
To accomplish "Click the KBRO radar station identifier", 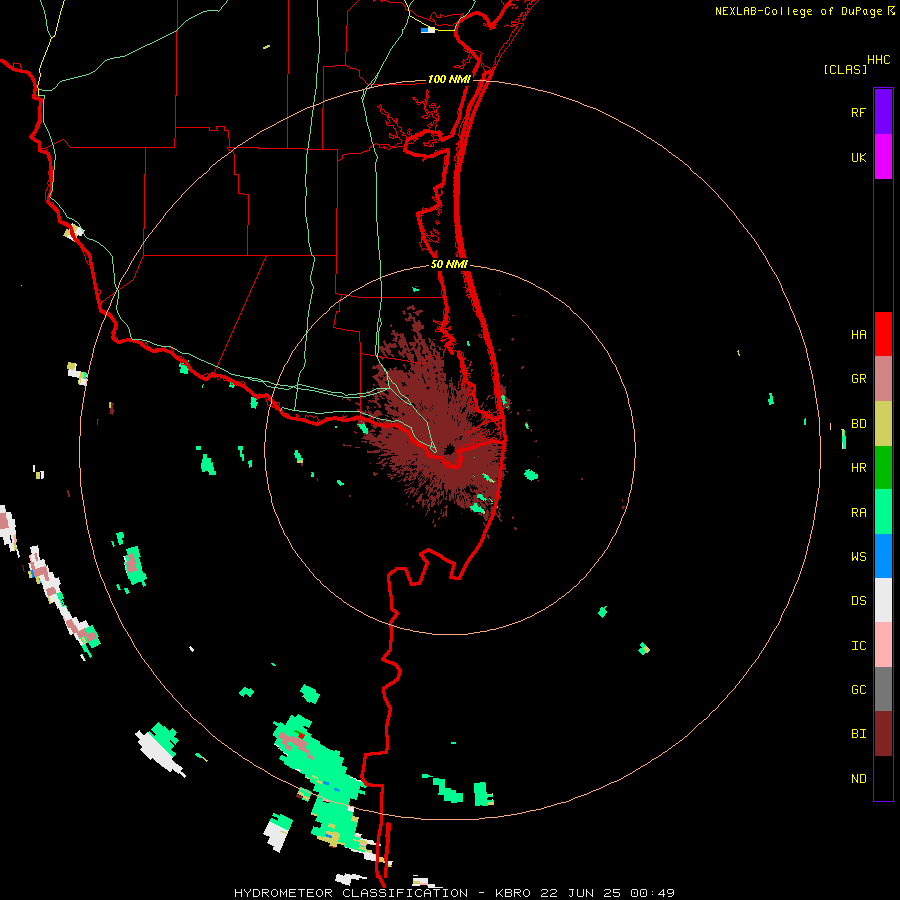I will tap(513, 893).
